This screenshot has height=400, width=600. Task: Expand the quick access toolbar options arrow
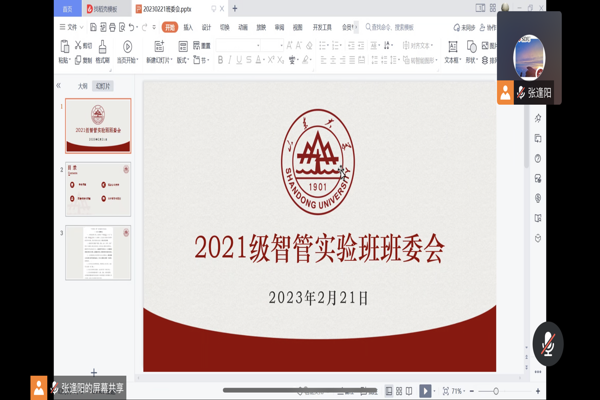tap(154, 27)
